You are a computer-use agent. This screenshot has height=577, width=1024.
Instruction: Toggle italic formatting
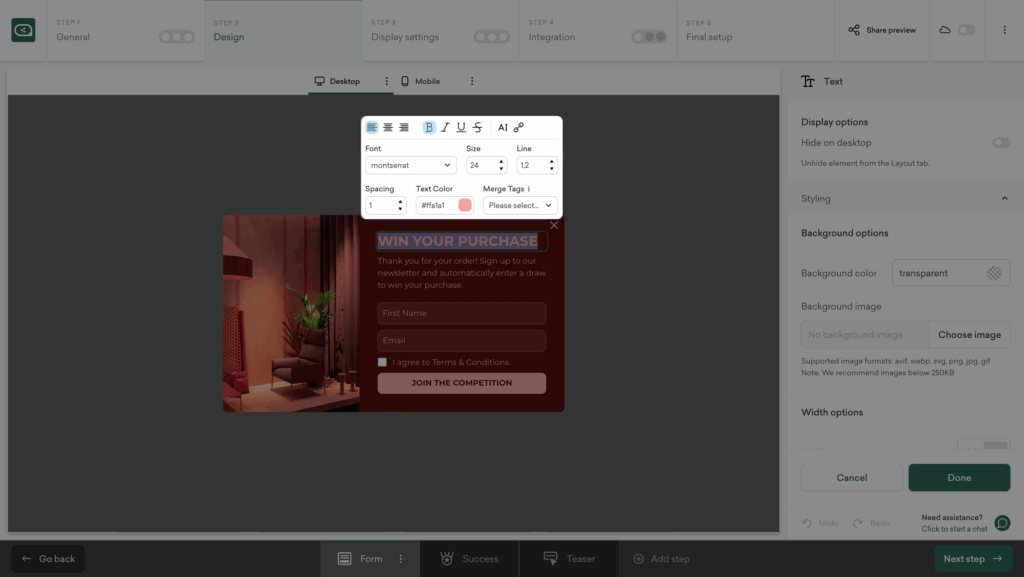pyautogui.click(x=445, y=127)
